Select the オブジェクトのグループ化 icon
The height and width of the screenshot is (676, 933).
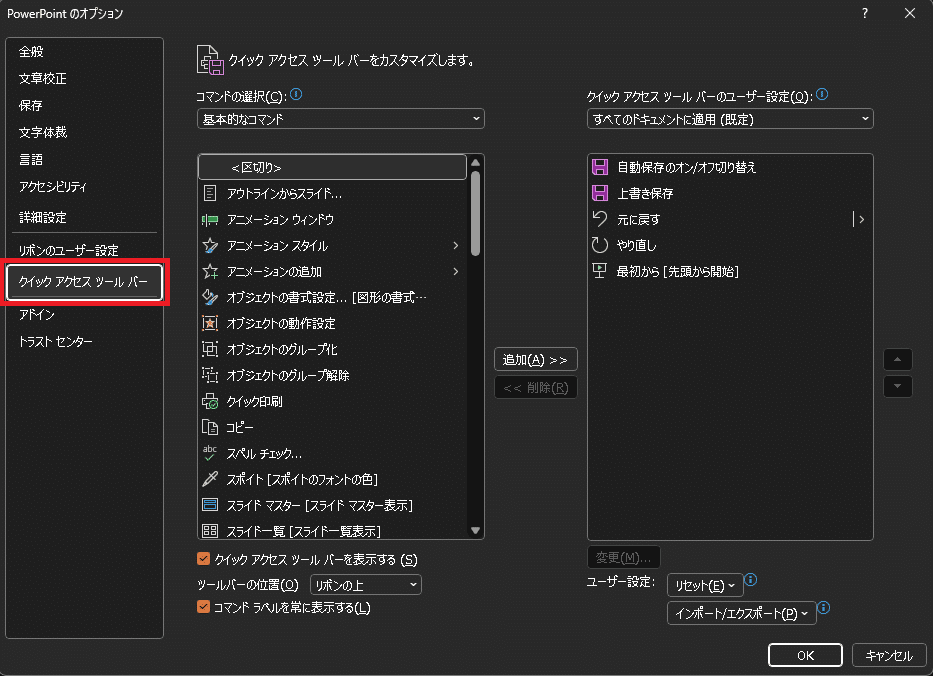(x=209, y=349)
